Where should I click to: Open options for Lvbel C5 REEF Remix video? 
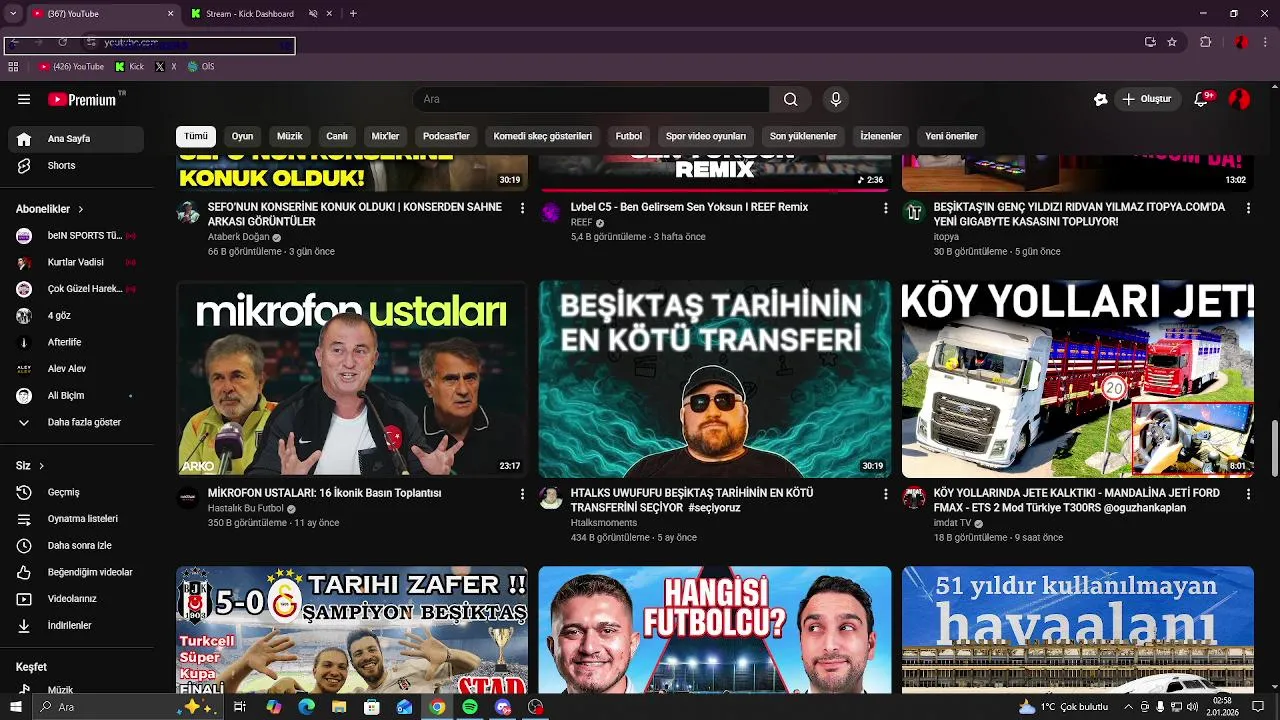(x=885, y=208)
